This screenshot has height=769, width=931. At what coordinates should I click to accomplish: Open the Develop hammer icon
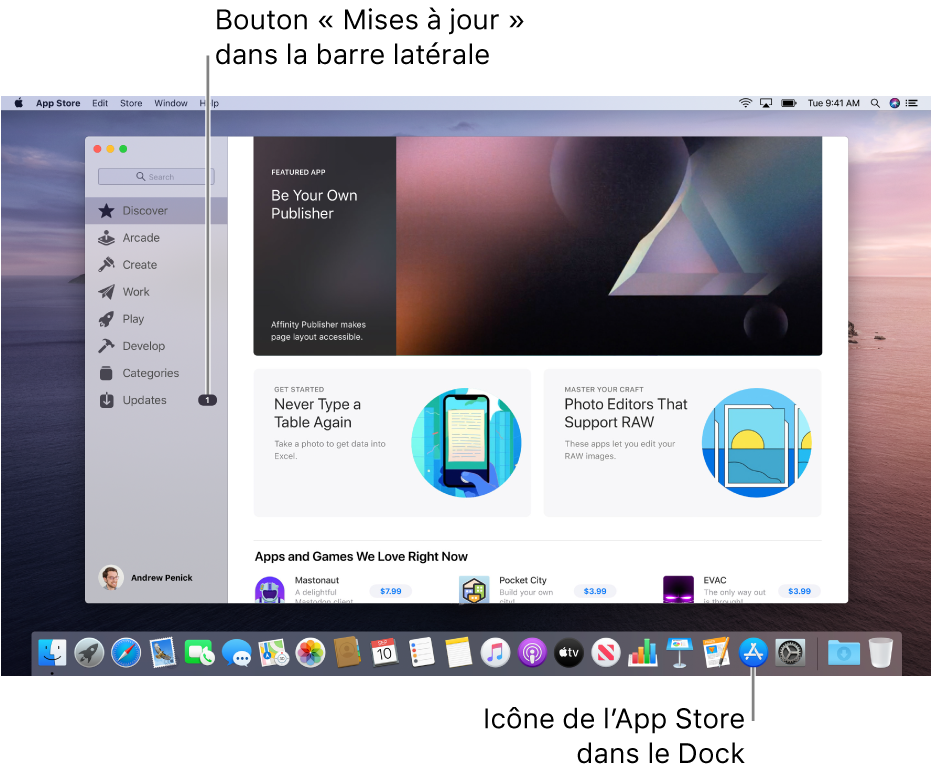point(106,346)
